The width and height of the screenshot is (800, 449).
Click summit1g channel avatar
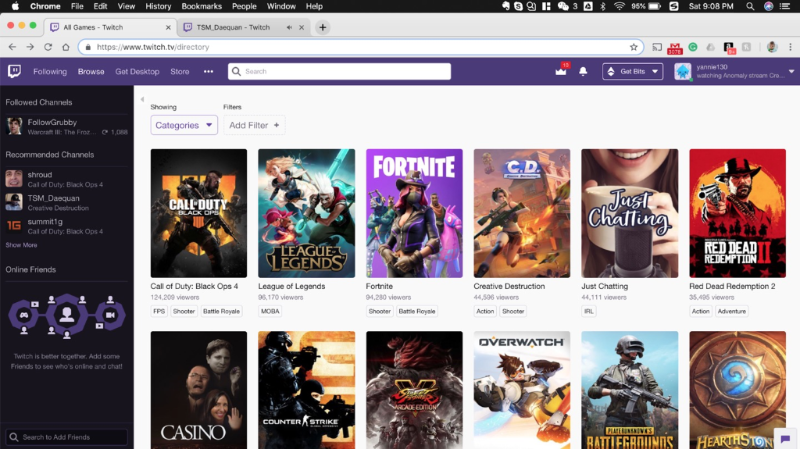click(14, 226)
